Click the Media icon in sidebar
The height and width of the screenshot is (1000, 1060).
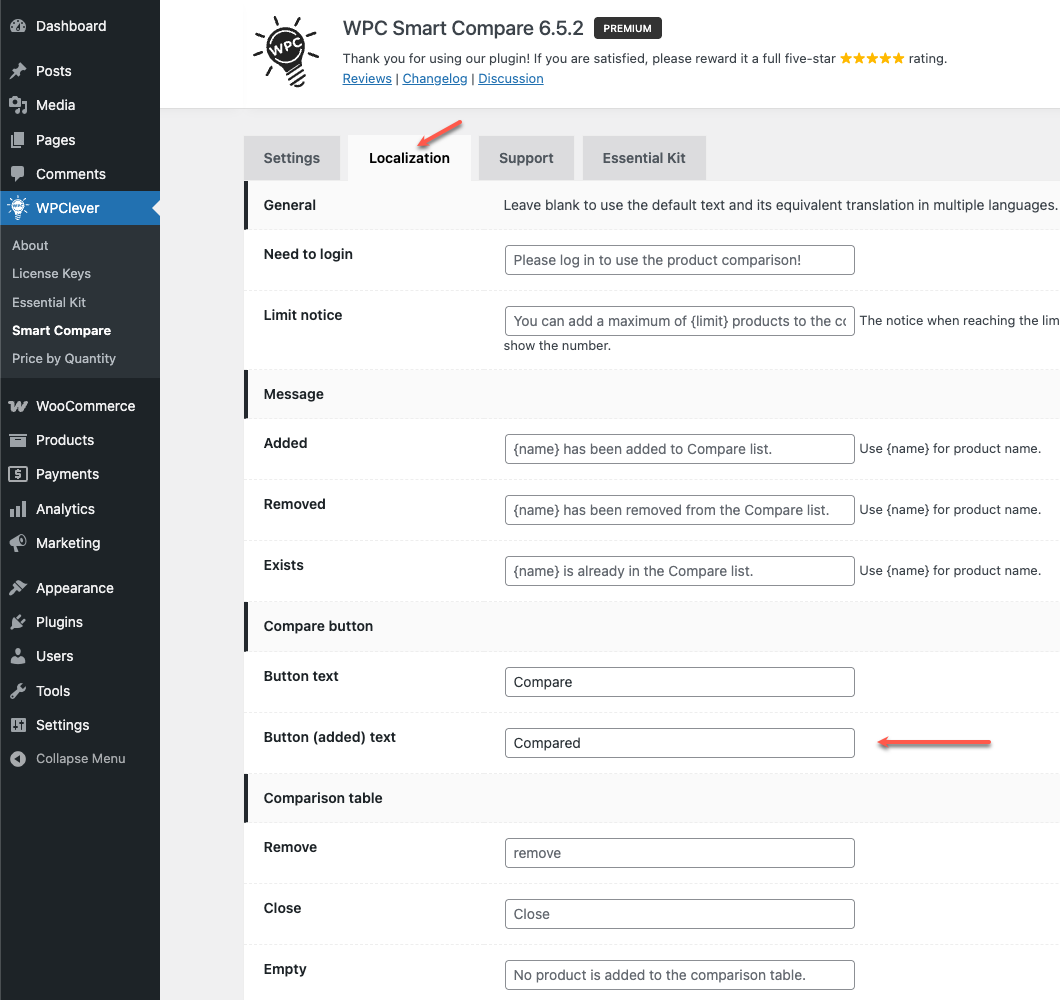[x=18, y=105]
